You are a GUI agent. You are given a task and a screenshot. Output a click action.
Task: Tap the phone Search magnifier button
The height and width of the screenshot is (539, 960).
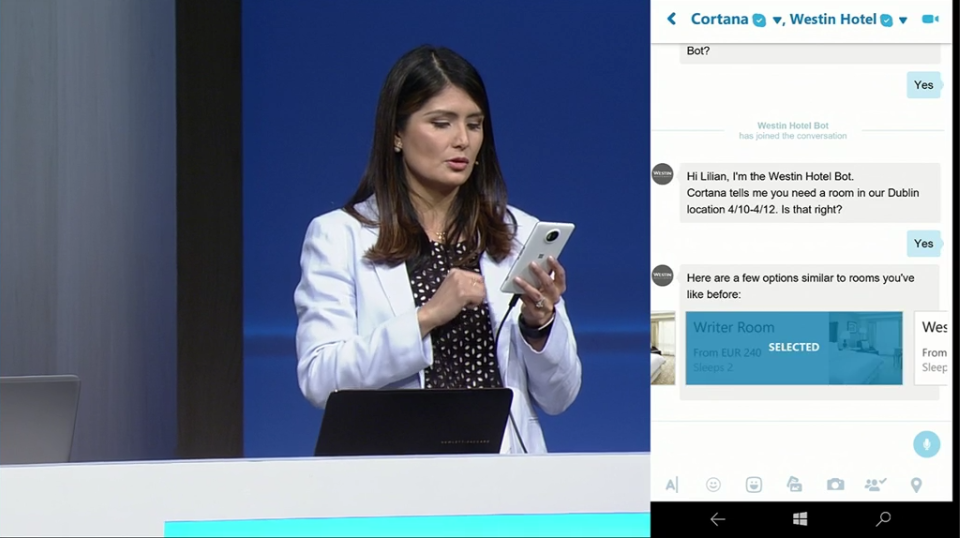point(883,519)
